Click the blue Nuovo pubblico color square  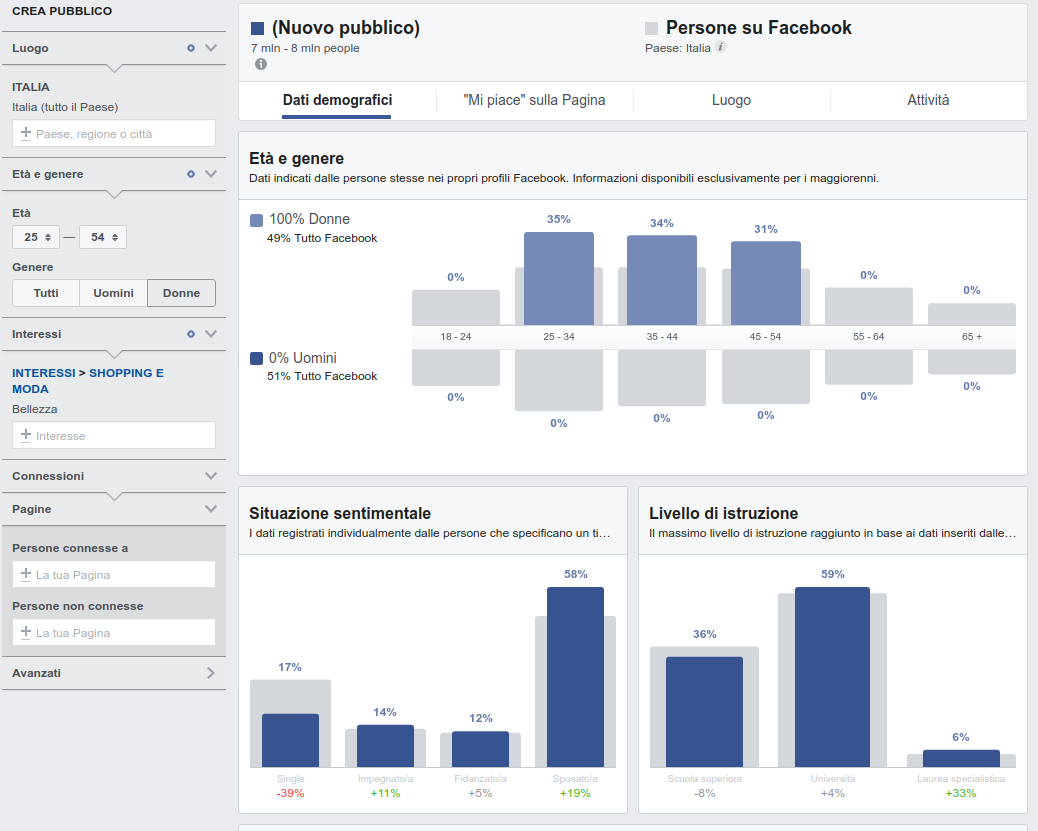pyautogui.click(x=258, y=28)
